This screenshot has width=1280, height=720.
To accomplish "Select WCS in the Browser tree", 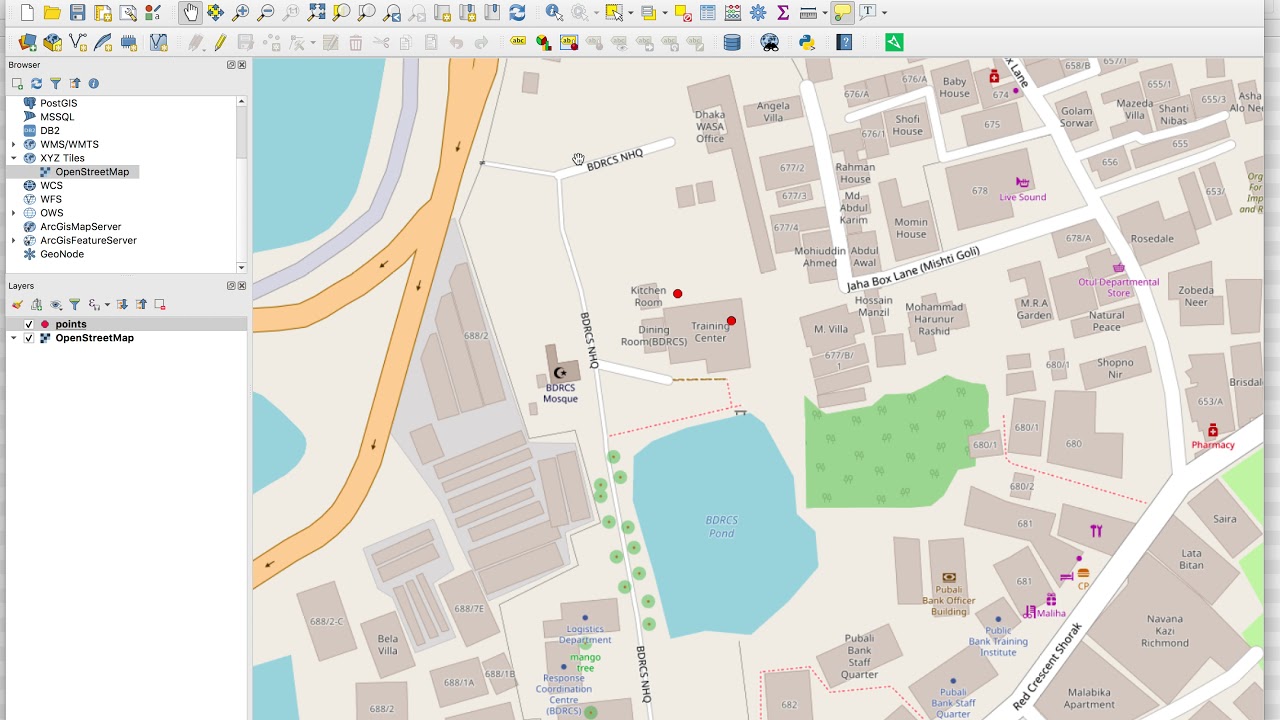I will (x=51, y=186).
